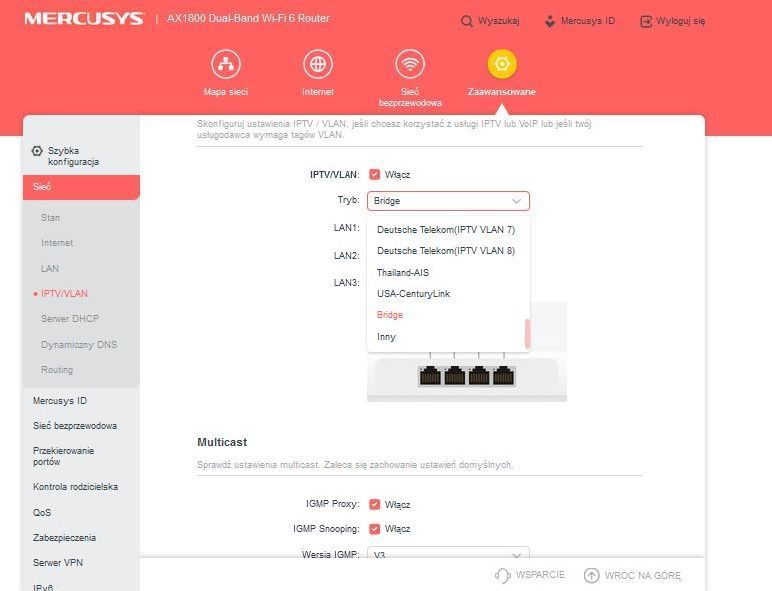Choose Deutsche Telekom(IPTV VLAN 8) option

pyautogui.click(x=448, y=251)
